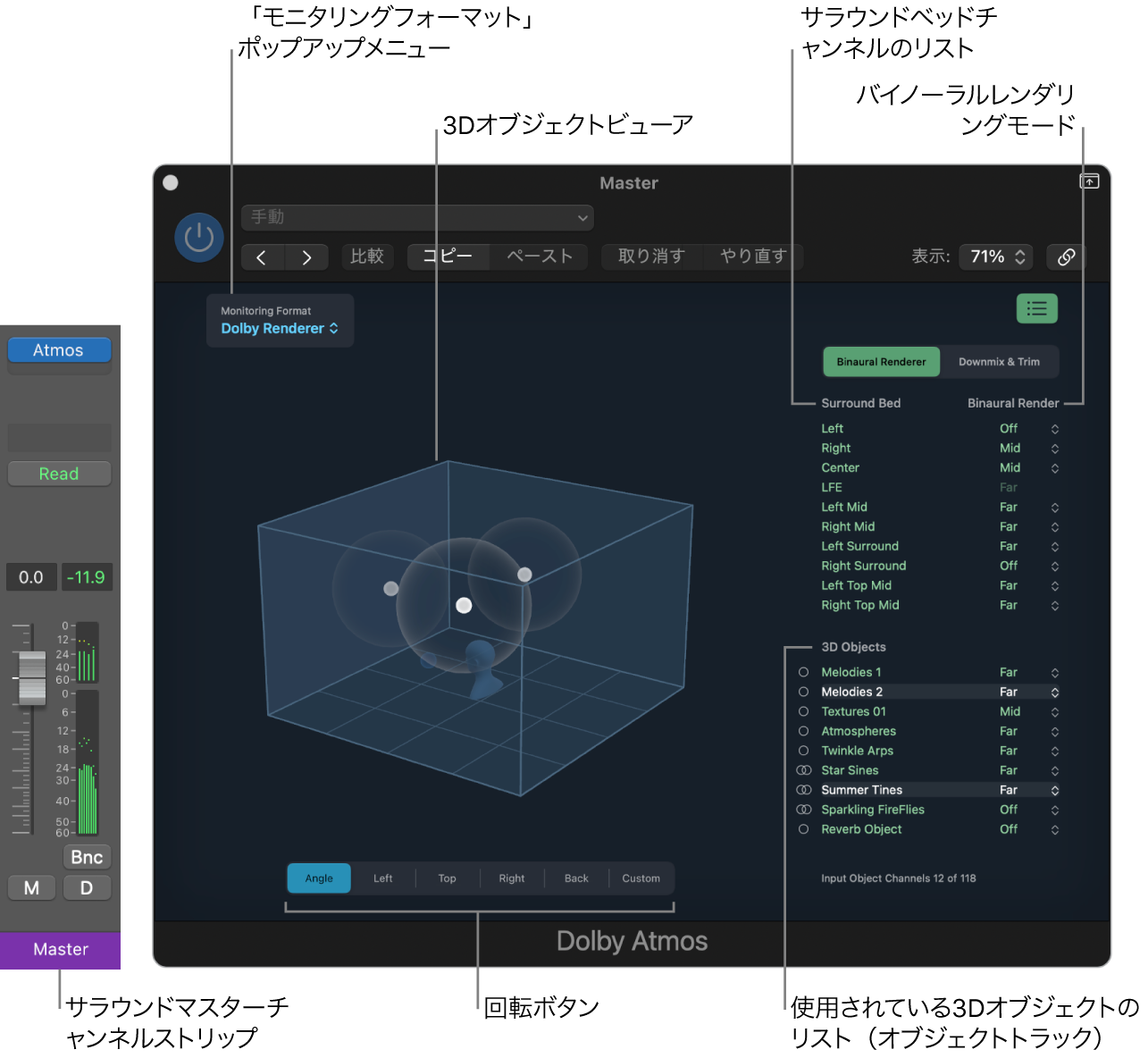The height and width of the screenshot is (1058, 1148).
Task: Select the Custom view button
Action: 641,878
